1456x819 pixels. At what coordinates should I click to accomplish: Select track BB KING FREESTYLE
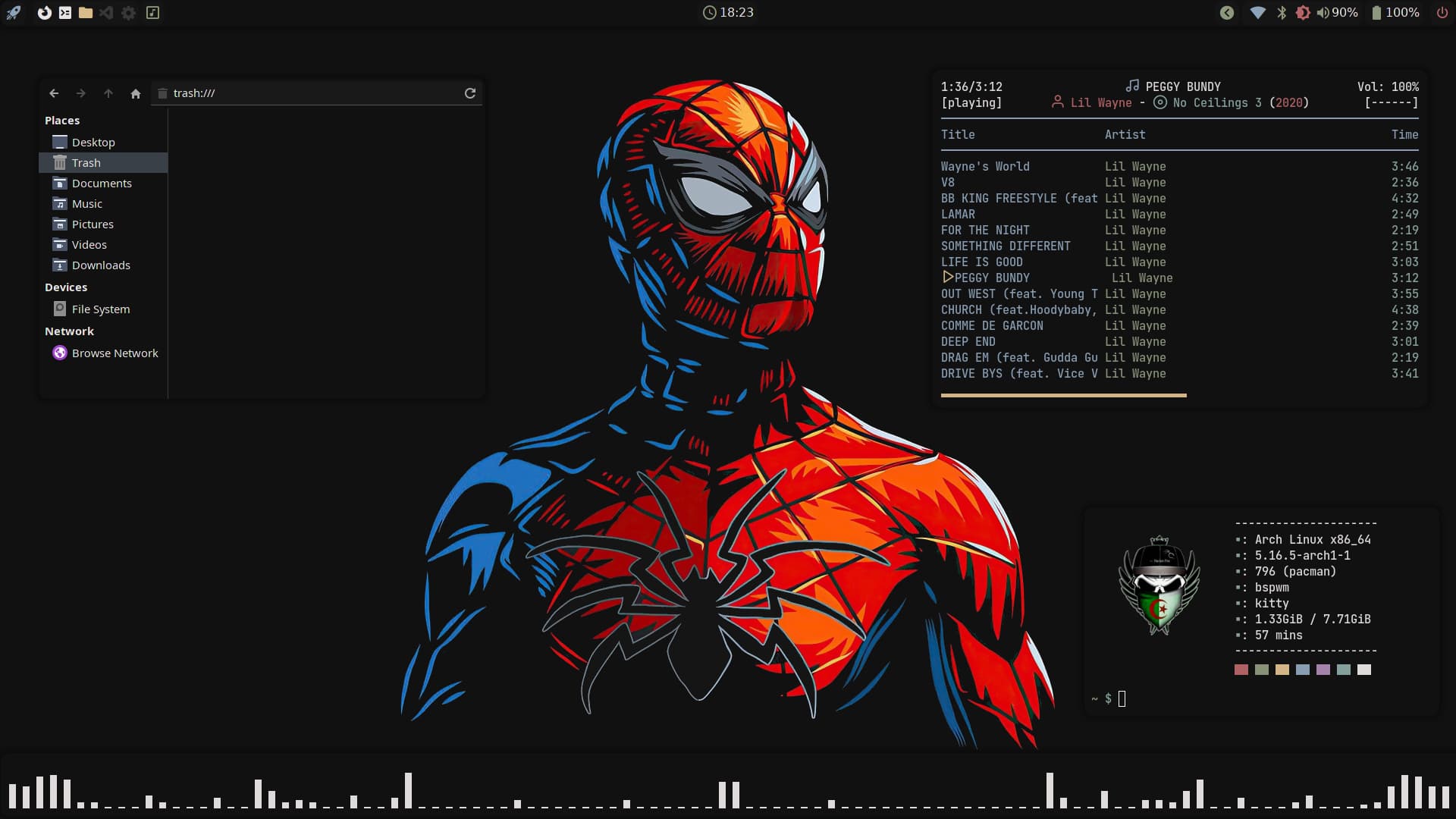coord(1179,199)
